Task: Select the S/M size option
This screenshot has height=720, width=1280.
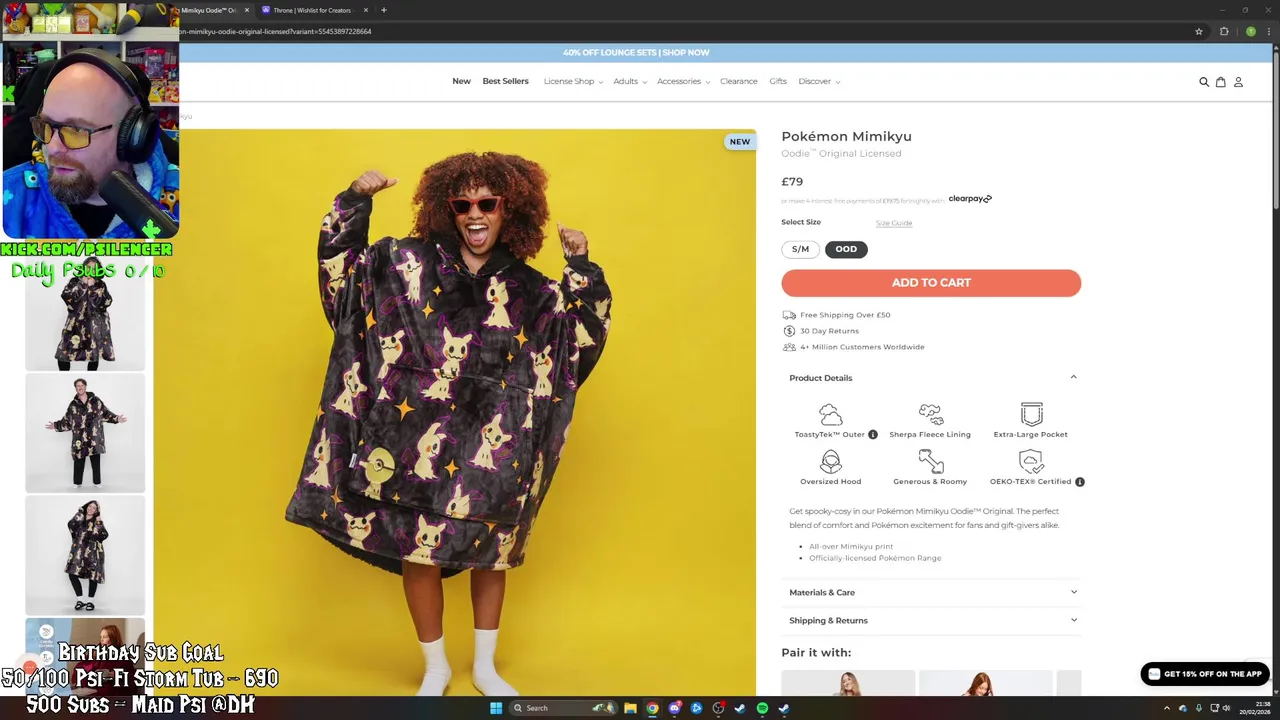Action: (800, 249)
